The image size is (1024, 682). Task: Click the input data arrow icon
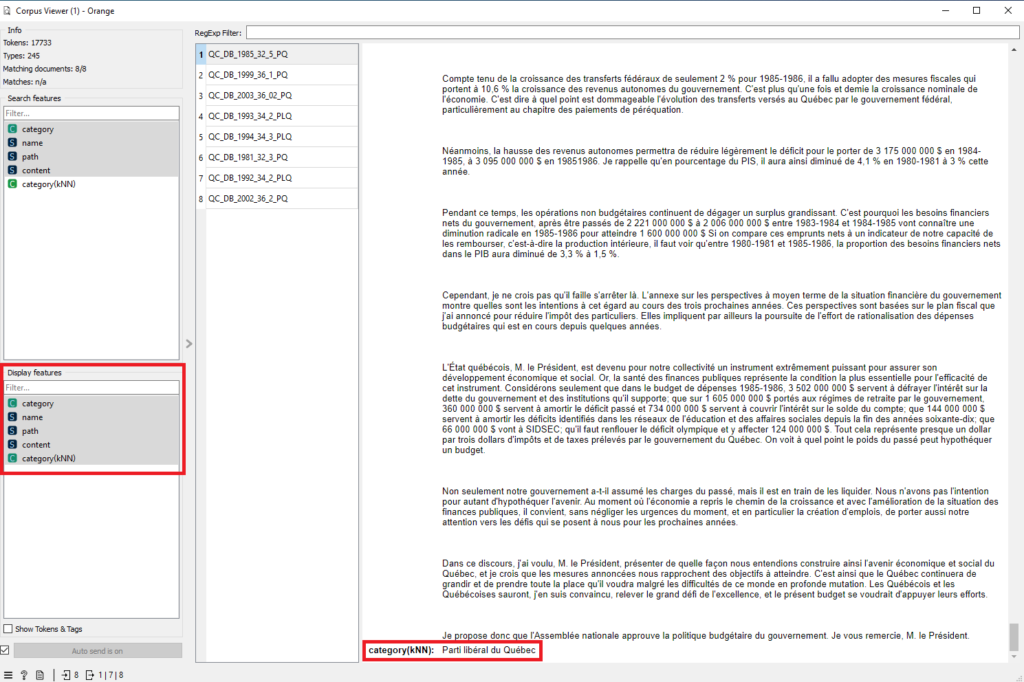(66, 675)
